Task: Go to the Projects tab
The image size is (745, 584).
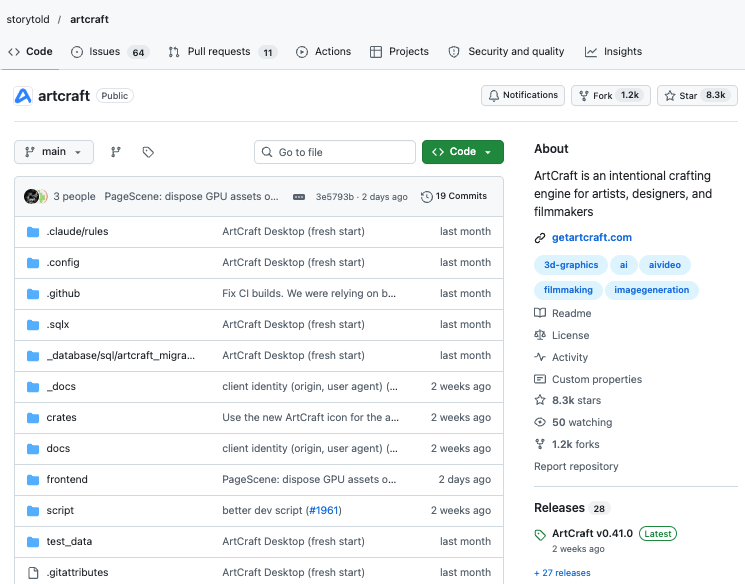Action: [399, 52]
